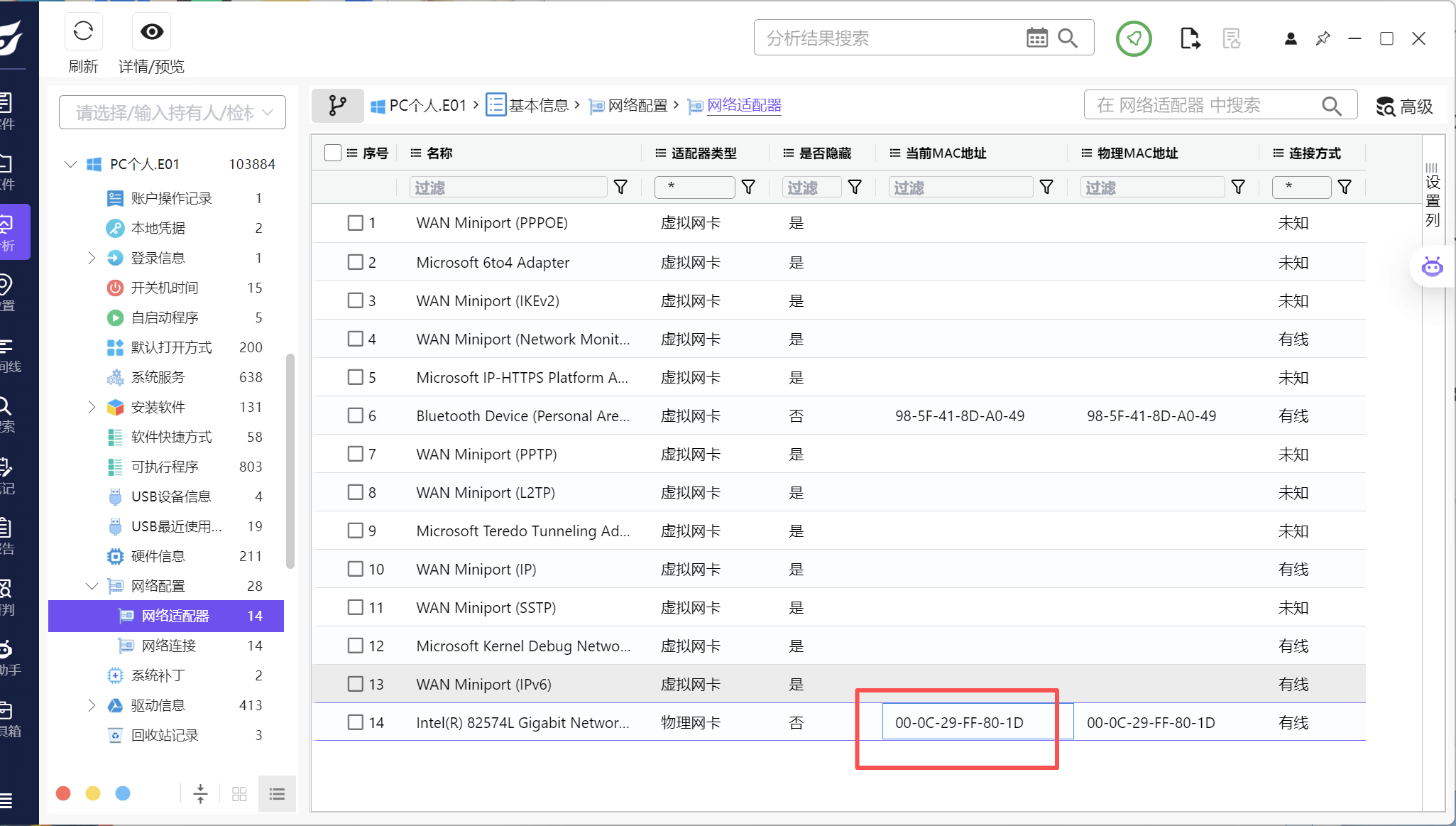This screenshot has width=1456, height=826.
Task: Click the left tree vertical scrollbar
Action: pyautogui.click(x=290, y=462)
